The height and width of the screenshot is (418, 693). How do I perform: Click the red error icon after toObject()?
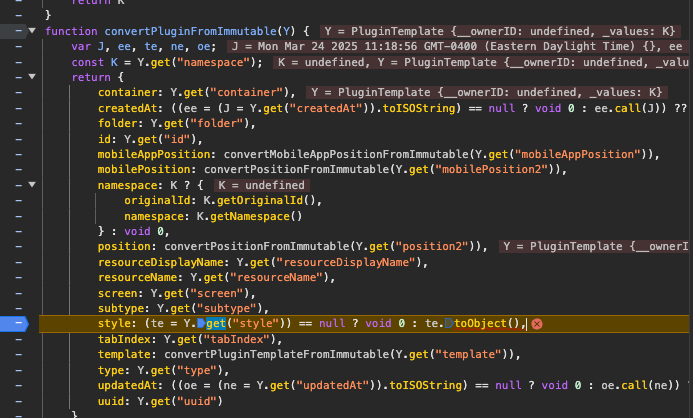pyautogui.click(x=537, y=324)
